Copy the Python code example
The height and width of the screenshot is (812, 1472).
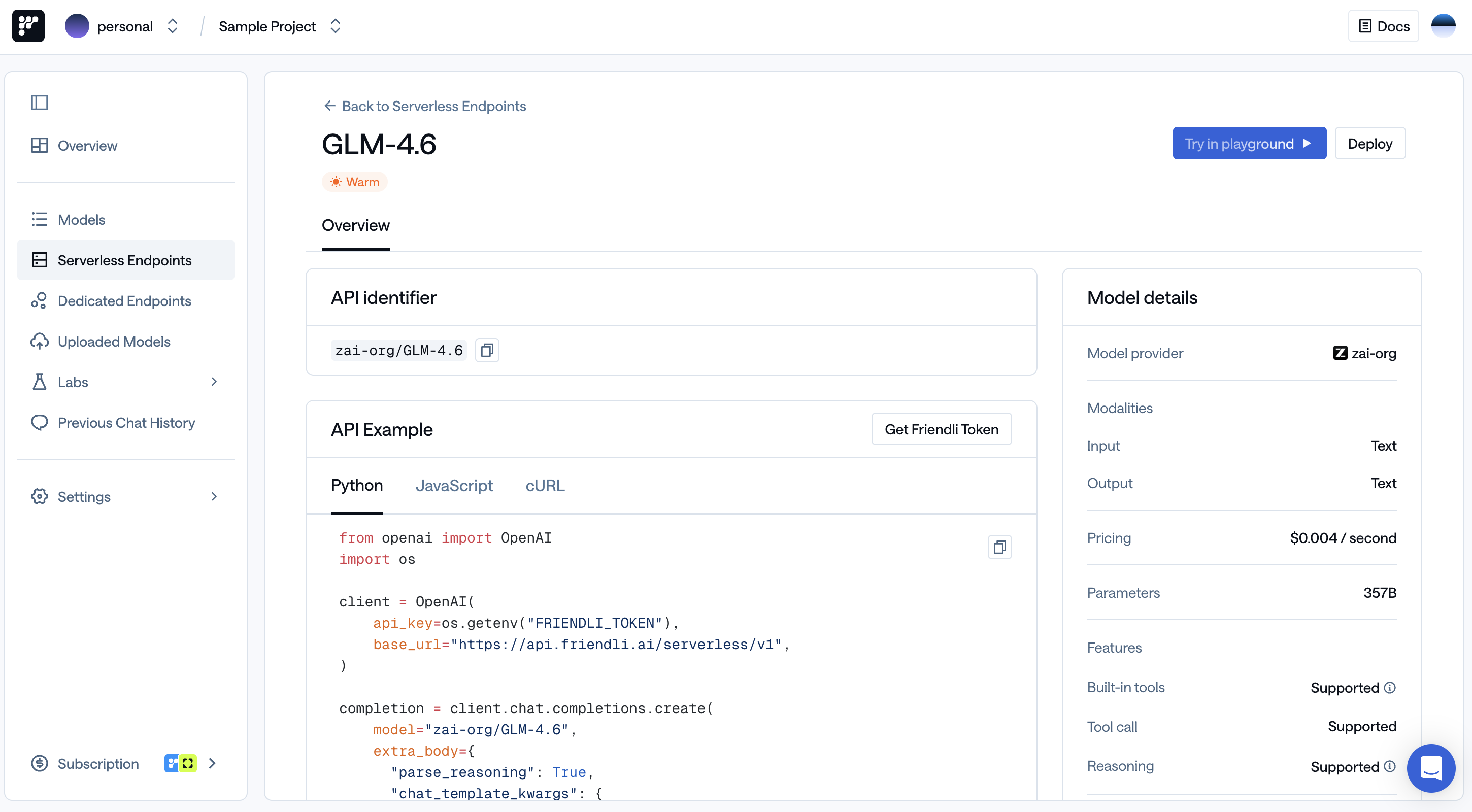pos(999,547)
